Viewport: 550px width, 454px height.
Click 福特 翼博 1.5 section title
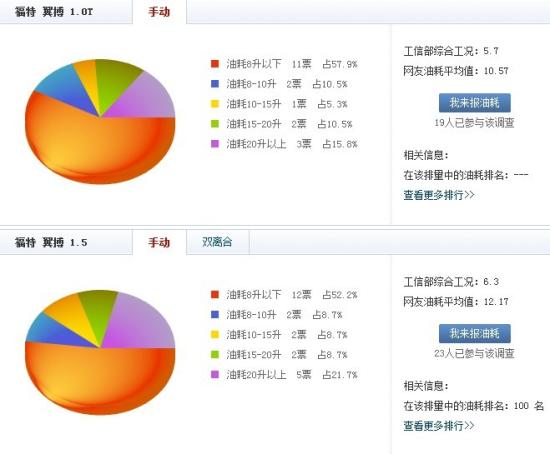(x=51, y=242)
